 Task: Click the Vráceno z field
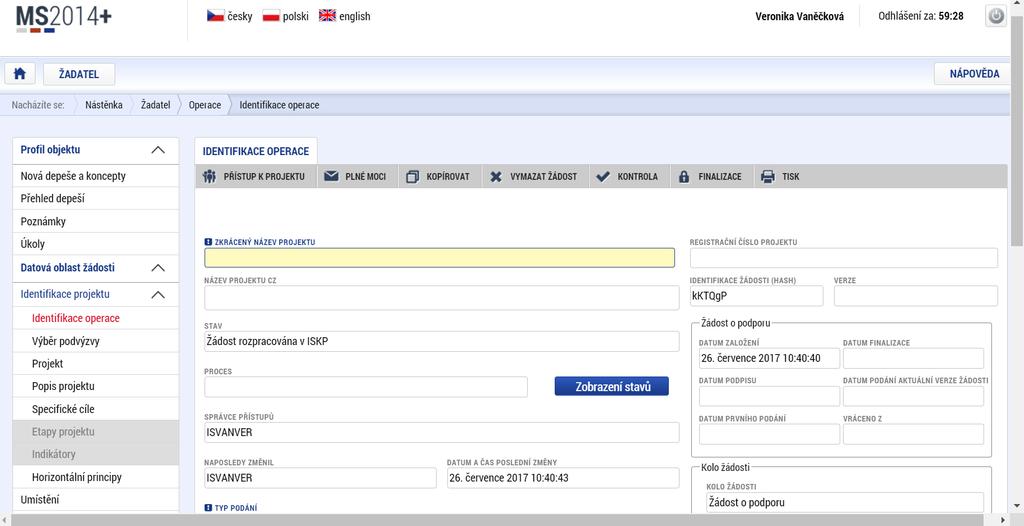[913, 434]
